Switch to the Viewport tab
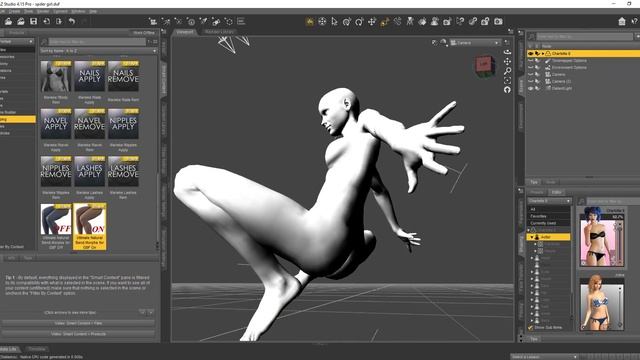This screenshot has width=640, height=360. [185, 32]
